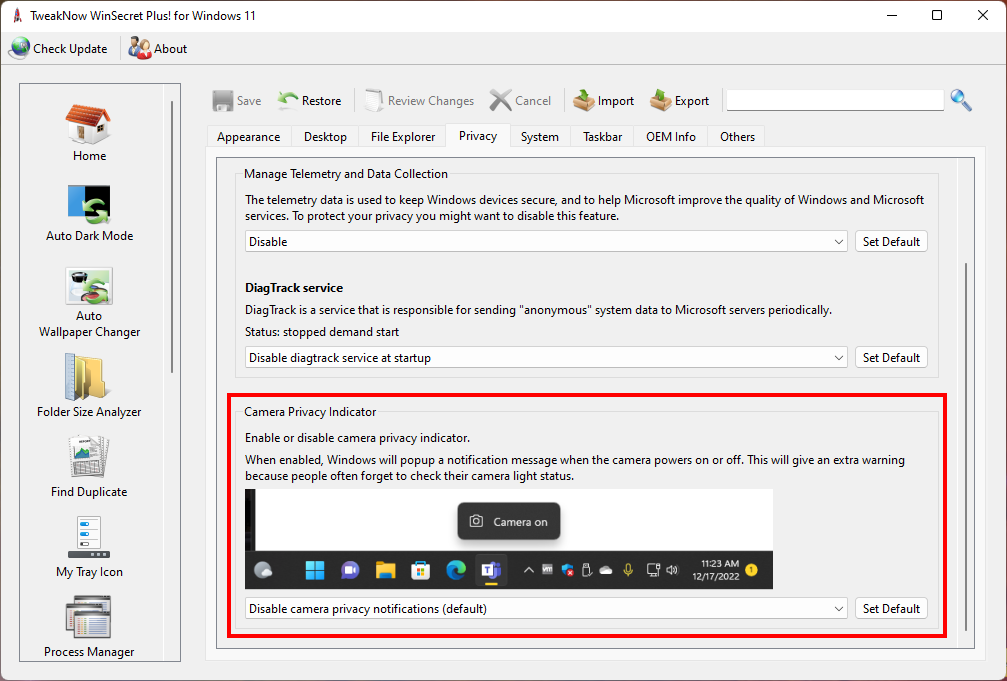Click the sidebar vertical scrollbar

(x=172, y=236)
